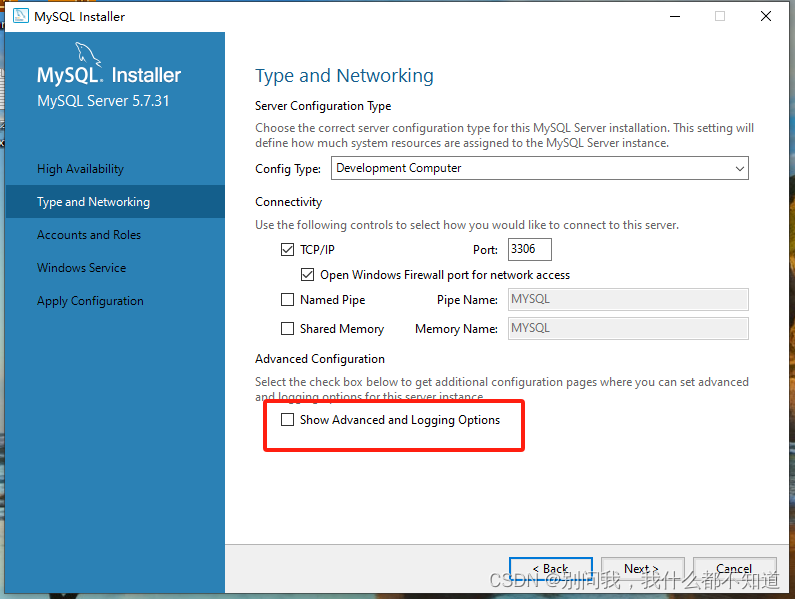Uncheck Open Windows Firewall port checkbox

click(x=307, y=275)
